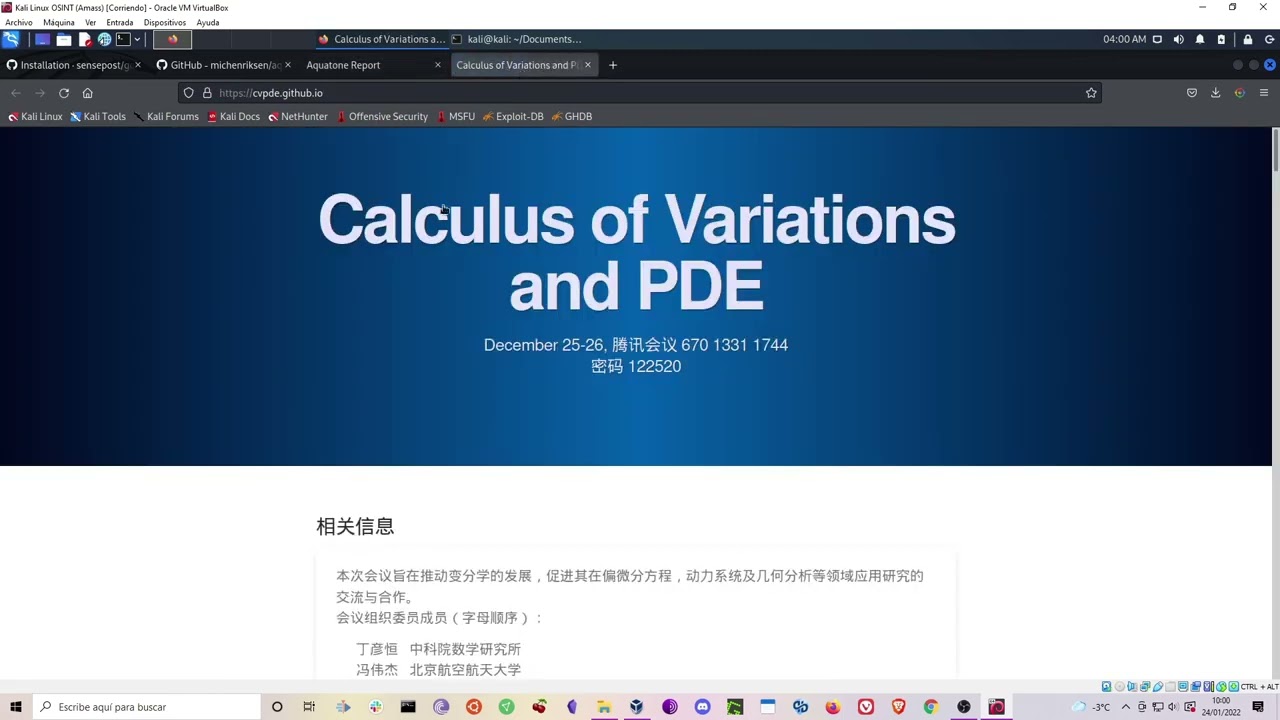1280x720 pixels.
Task: Open the Kali Linux bookmark
Action: [x=35, y=117]
